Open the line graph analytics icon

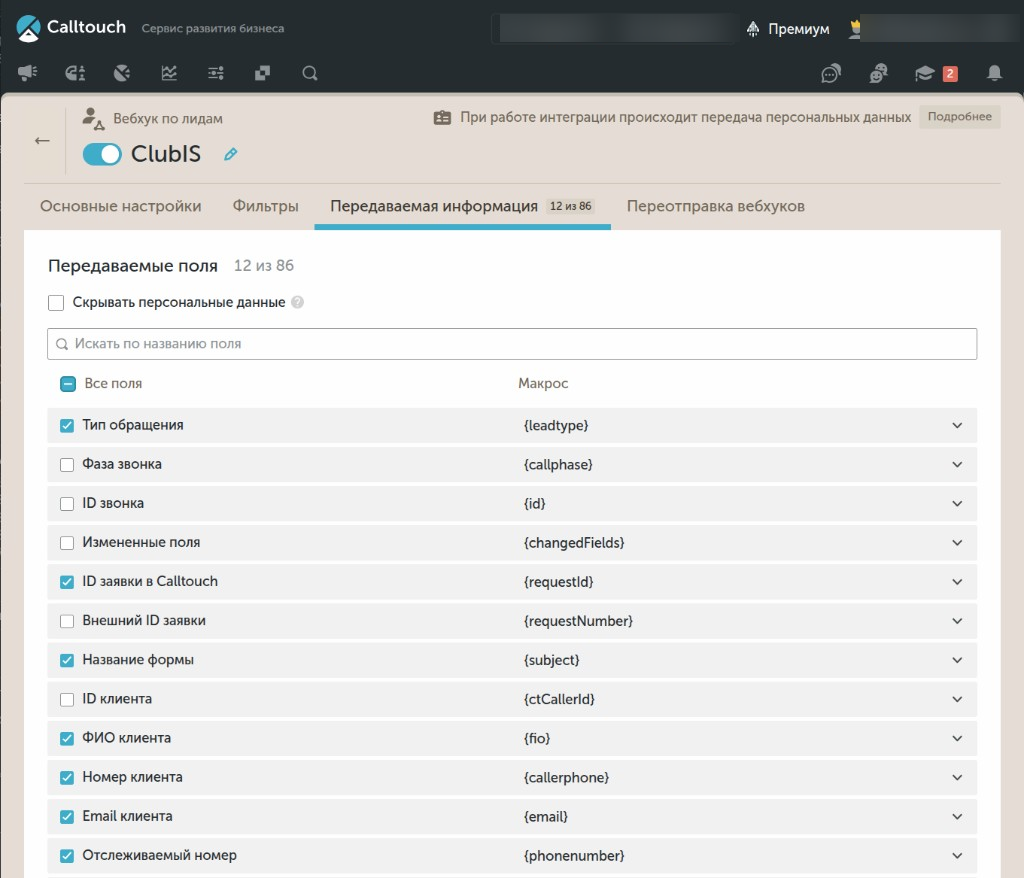169,73
